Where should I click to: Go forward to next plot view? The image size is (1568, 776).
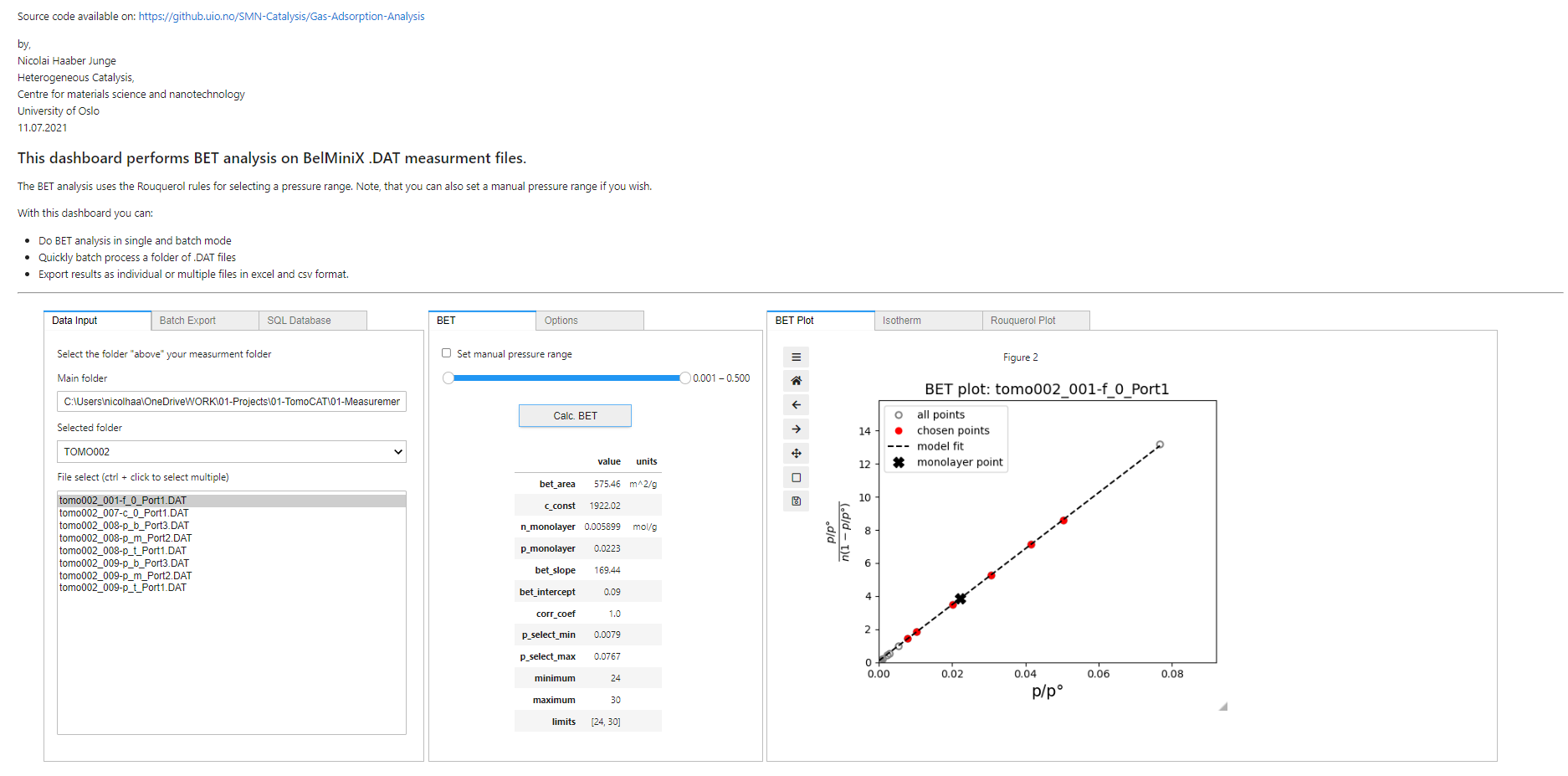click(796, 429)
